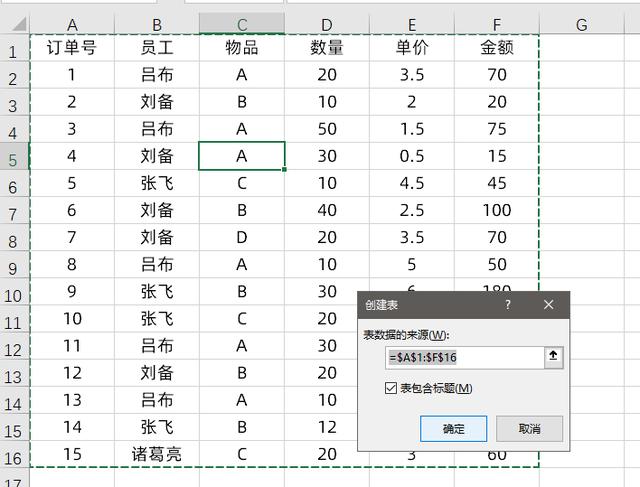Click the cell containing 诸葛亮
Image resolution: width=640 pixels, height=487 pixels.
157,454
